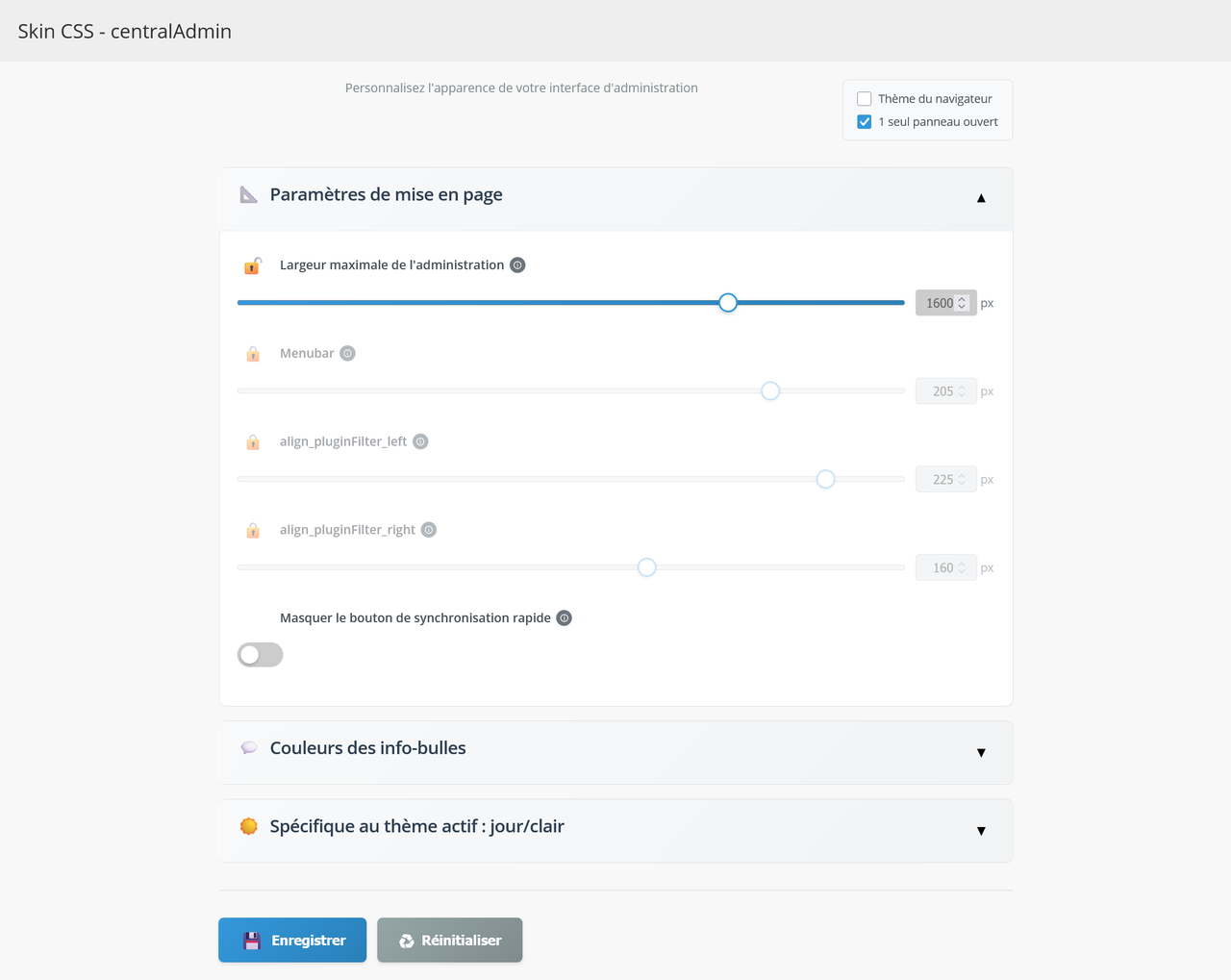This screenshot has height=980, width=1231.
Task: Uncheck the 1 seul panneau ouvert option
Action: [865, 122]
